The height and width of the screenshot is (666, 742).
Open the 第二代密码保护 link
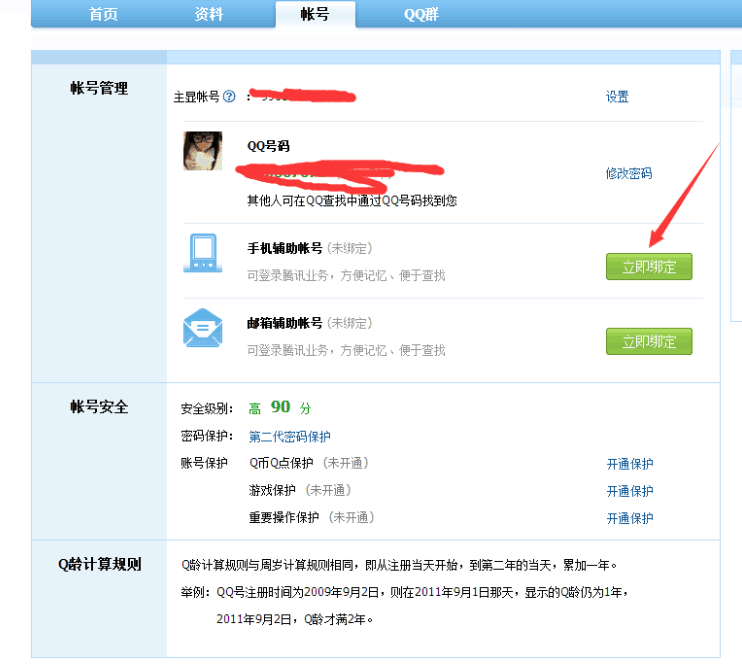290,436
